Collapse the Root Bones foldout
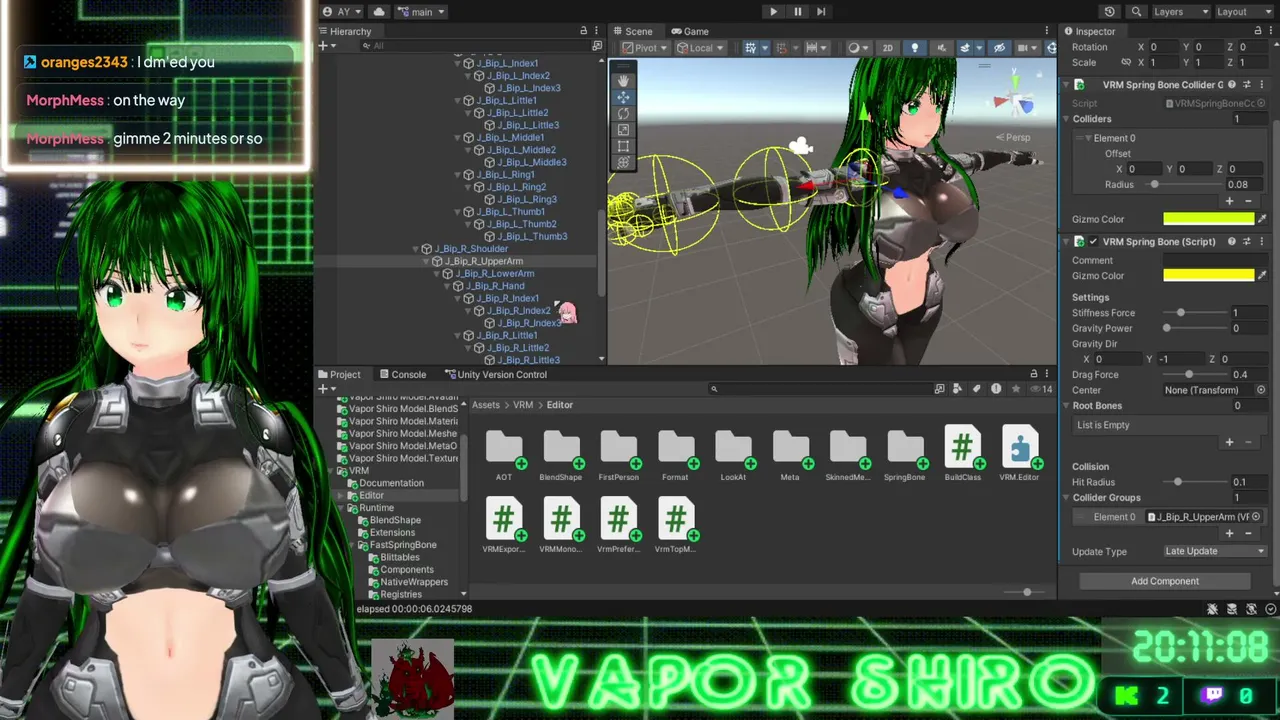This screenshot has height=720, width=1280. tap(1067, 406)
